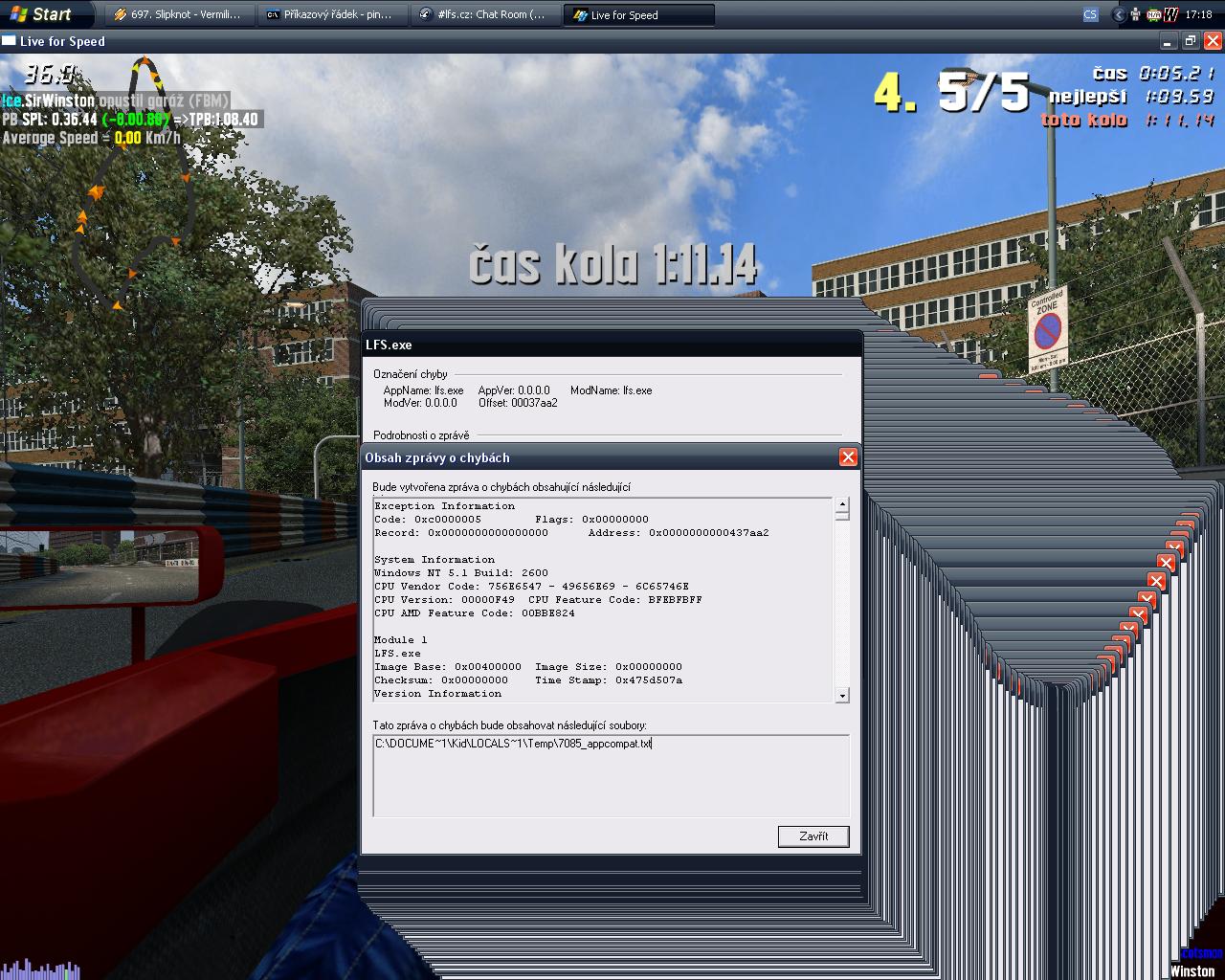
Task: Click the system clock showing 17:18
Action: click(x=1198, y=14)
